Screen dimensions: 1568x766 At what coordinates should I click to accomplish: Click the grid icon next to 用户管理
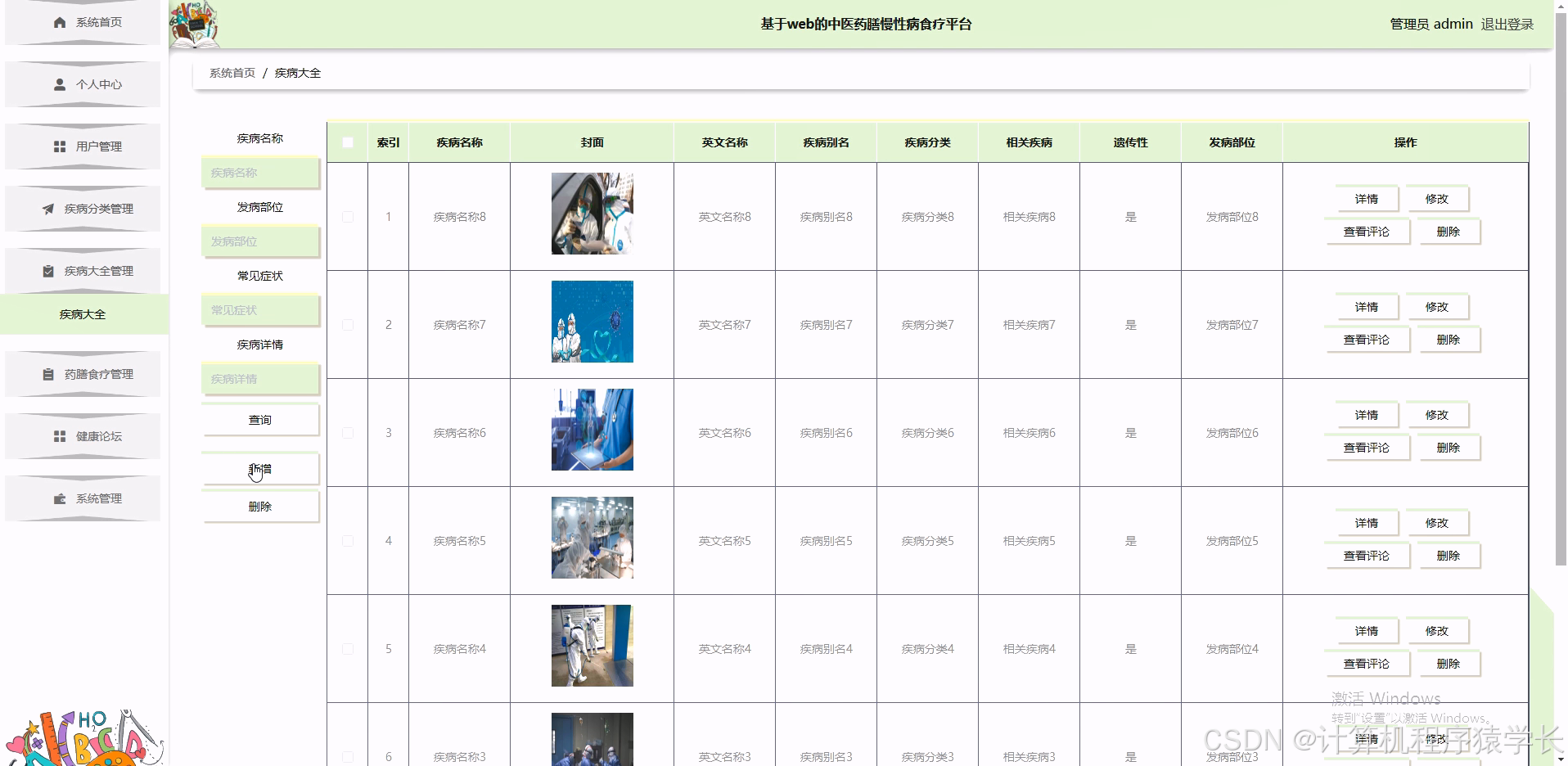(x=58, y=146)
